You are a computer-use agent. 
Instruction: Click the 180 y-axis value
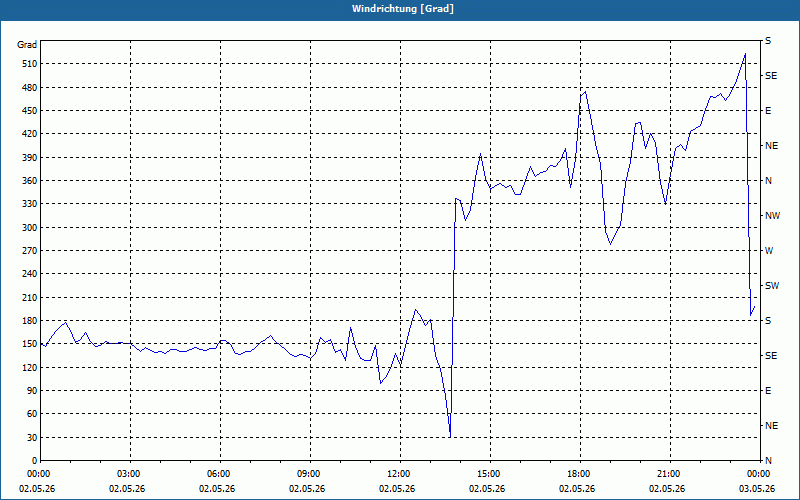coord(29,321)
